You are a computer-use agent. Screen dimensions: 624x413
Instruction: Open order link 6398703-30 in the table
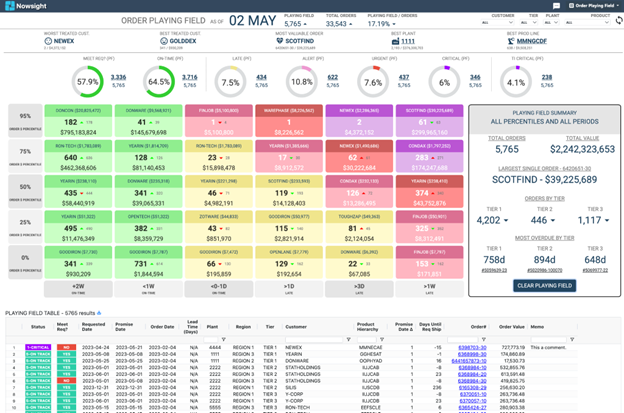point(474,349)
